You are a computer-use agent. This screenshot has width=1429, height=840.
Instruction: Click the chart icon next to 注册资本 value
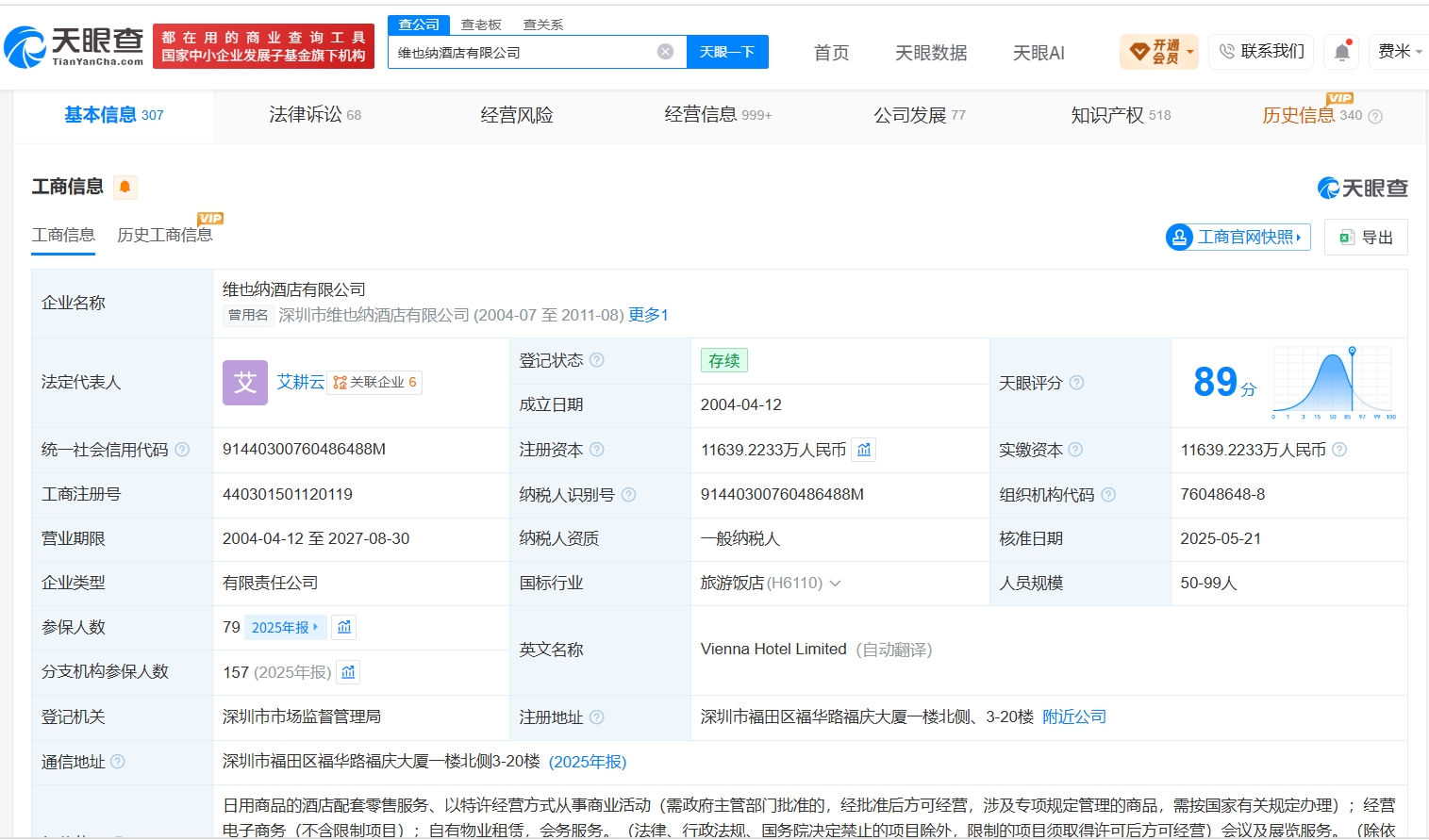point(864,450)
